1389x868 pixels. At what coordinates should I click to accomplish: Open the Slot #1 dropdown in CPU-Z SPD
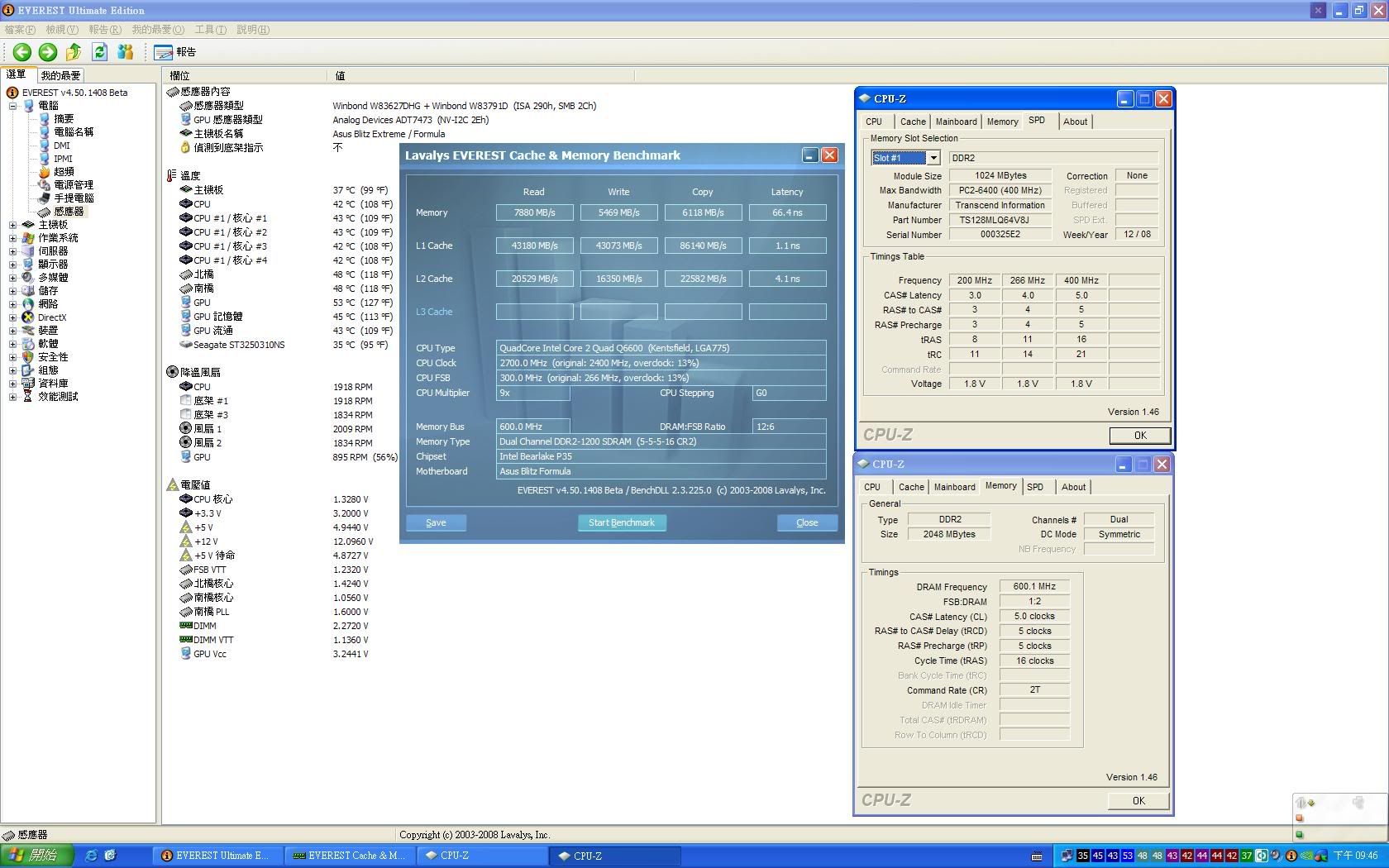[x=933, y=158]
